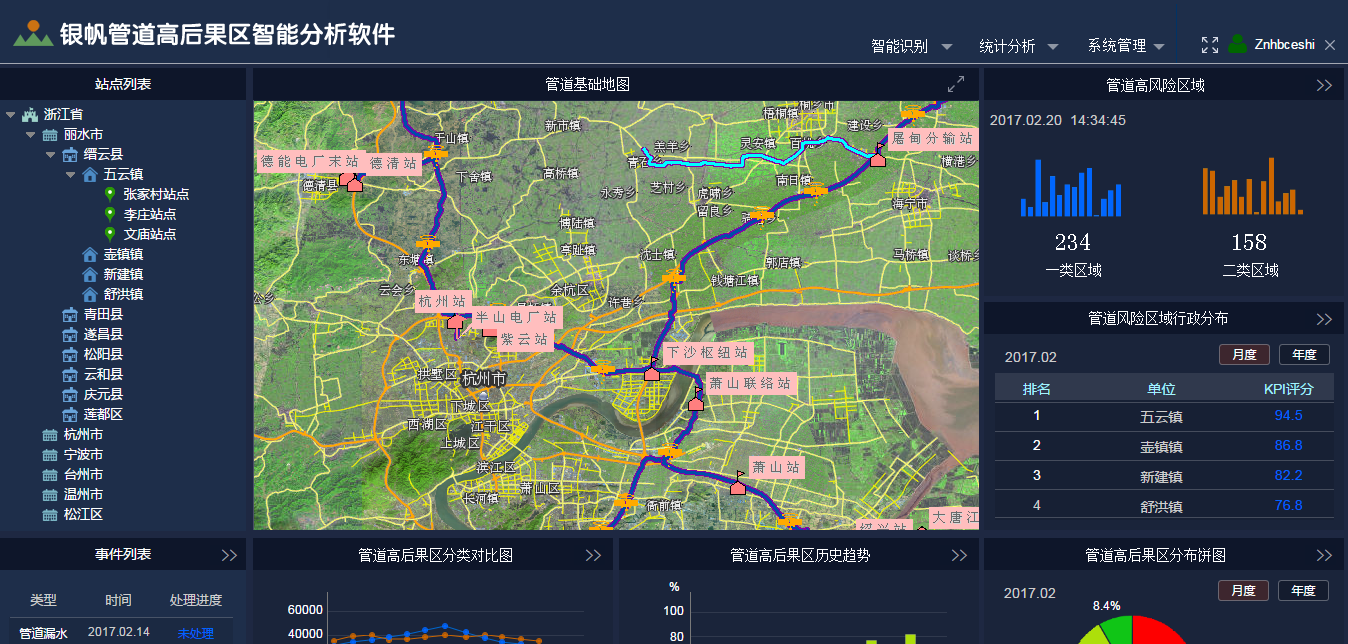
Task: Click the house icon next to 新建镇
Action: [x=90, y=274]
